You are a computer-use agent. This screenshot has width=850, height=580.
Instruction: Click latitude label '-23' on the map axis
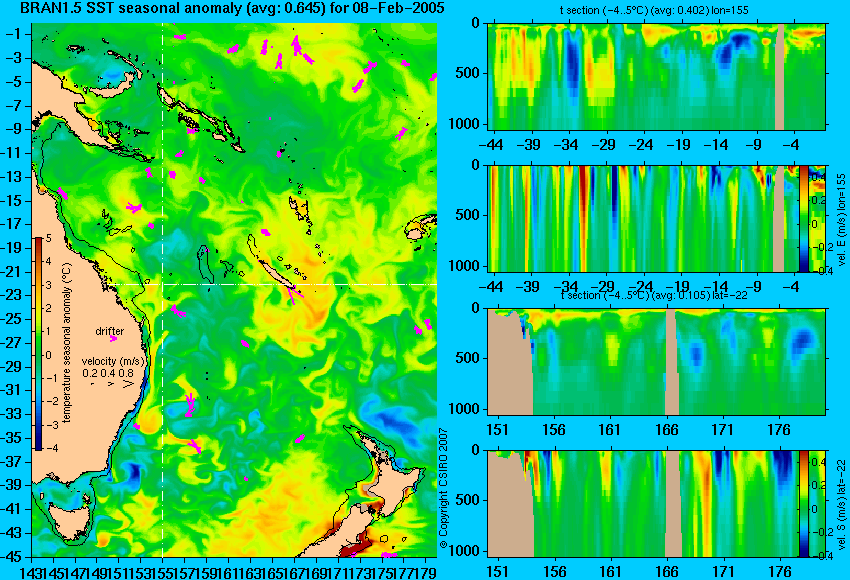[x=12, y=295]
